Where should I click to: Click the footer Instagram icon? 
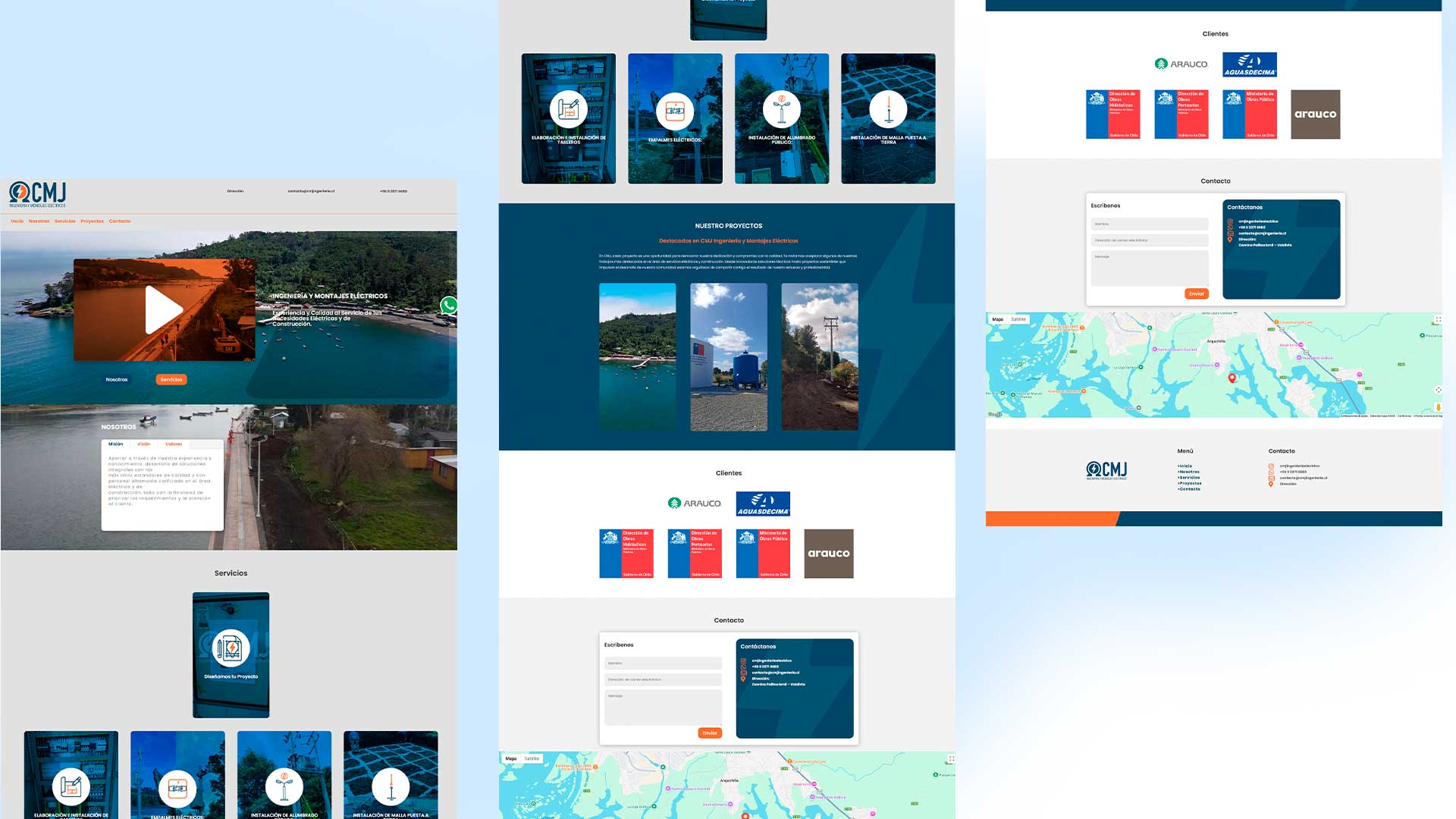(1271, 466)
